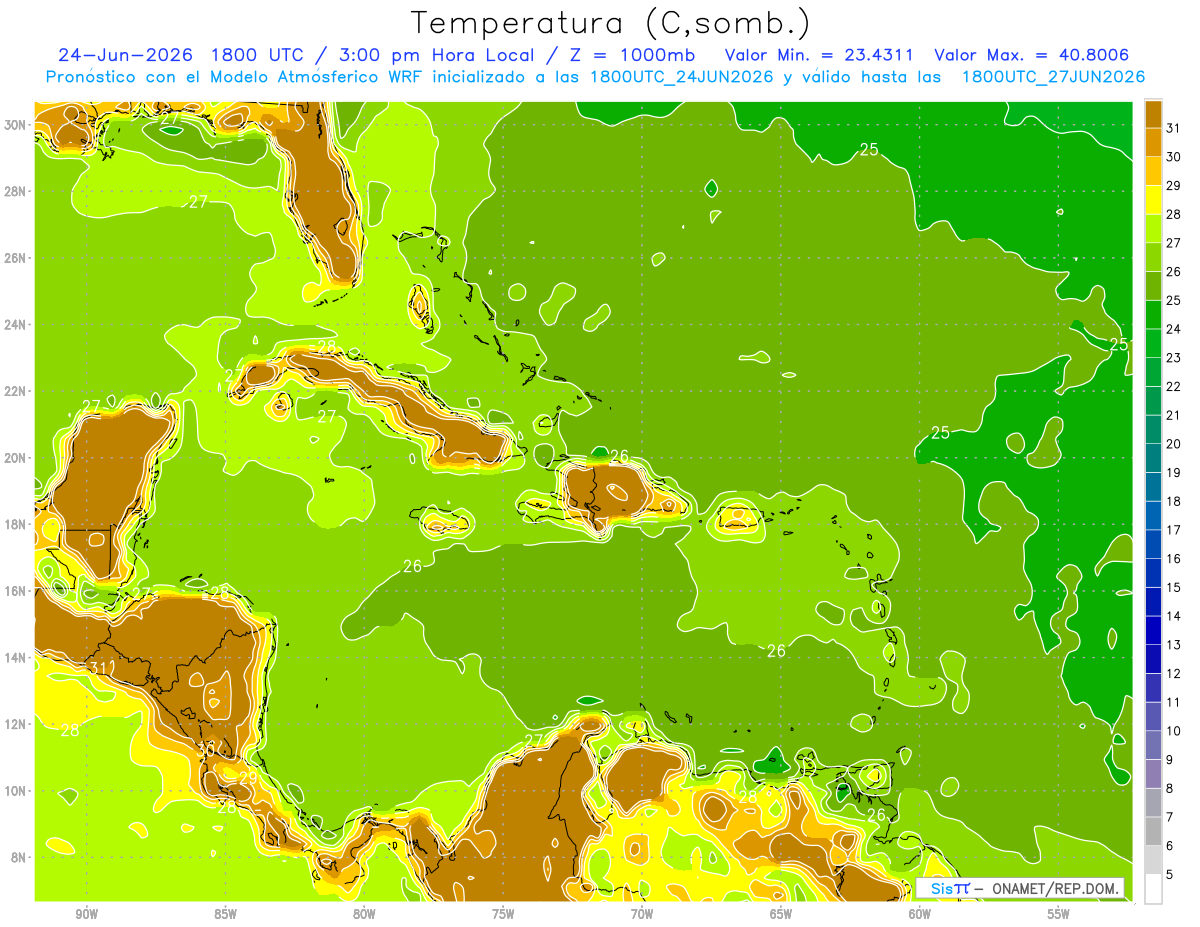This screenshot has width=1200, height=927.
Task: Click brown swatch above 31 in color scale
Action: (1153, 113)
